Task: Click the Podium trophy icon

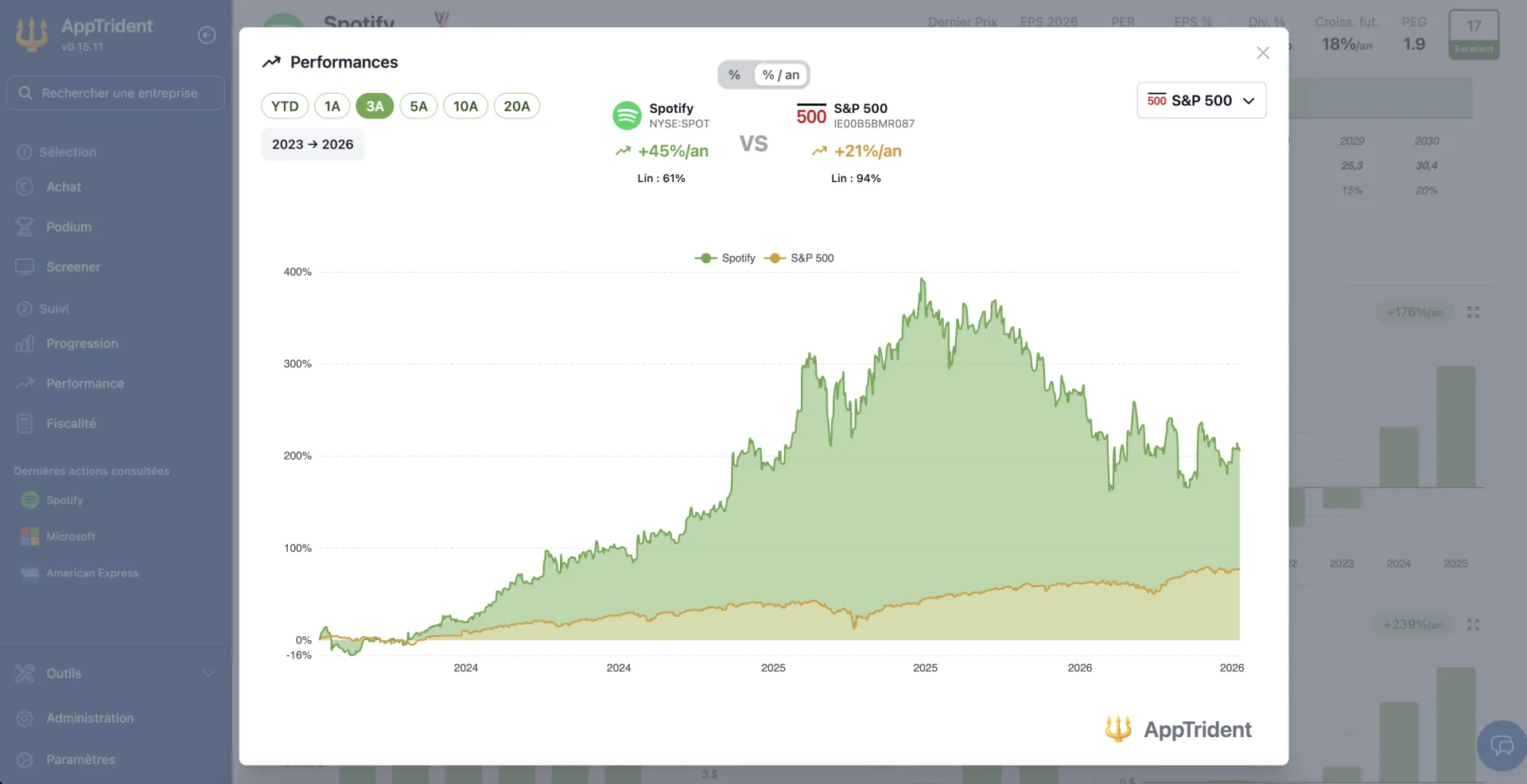Action: 25,227
